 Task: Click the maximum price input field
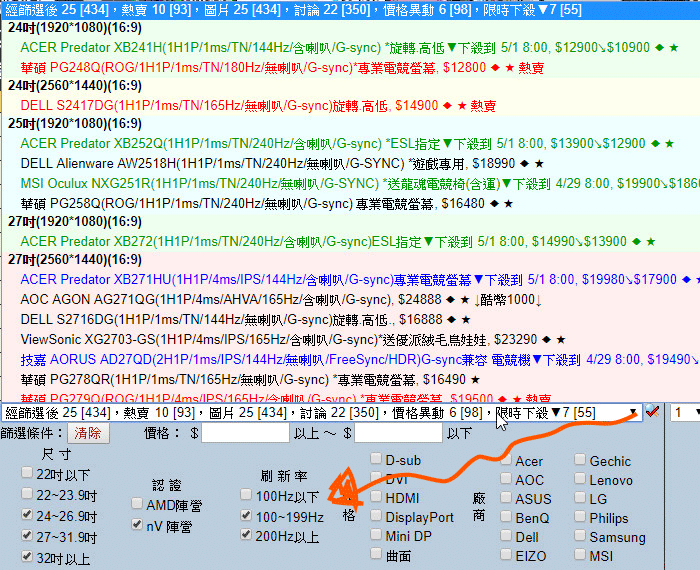tap(398, 433)
